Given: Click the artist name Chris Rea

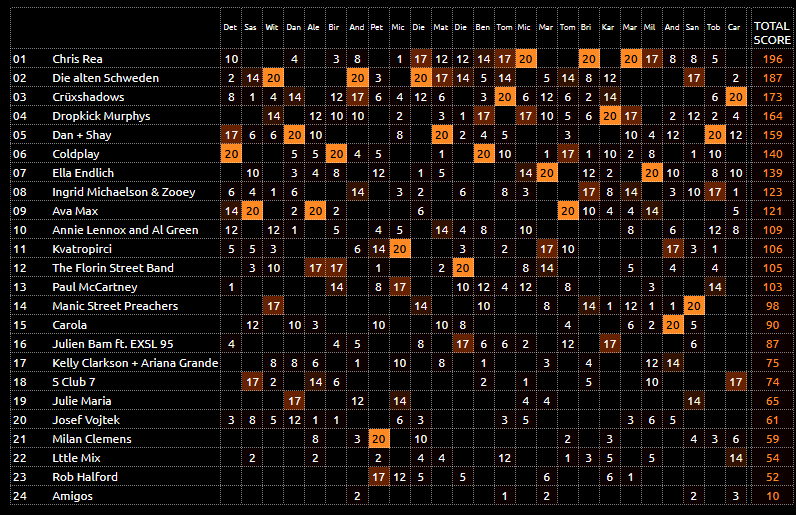Looking at the screenshot, I should click(77, 59).
